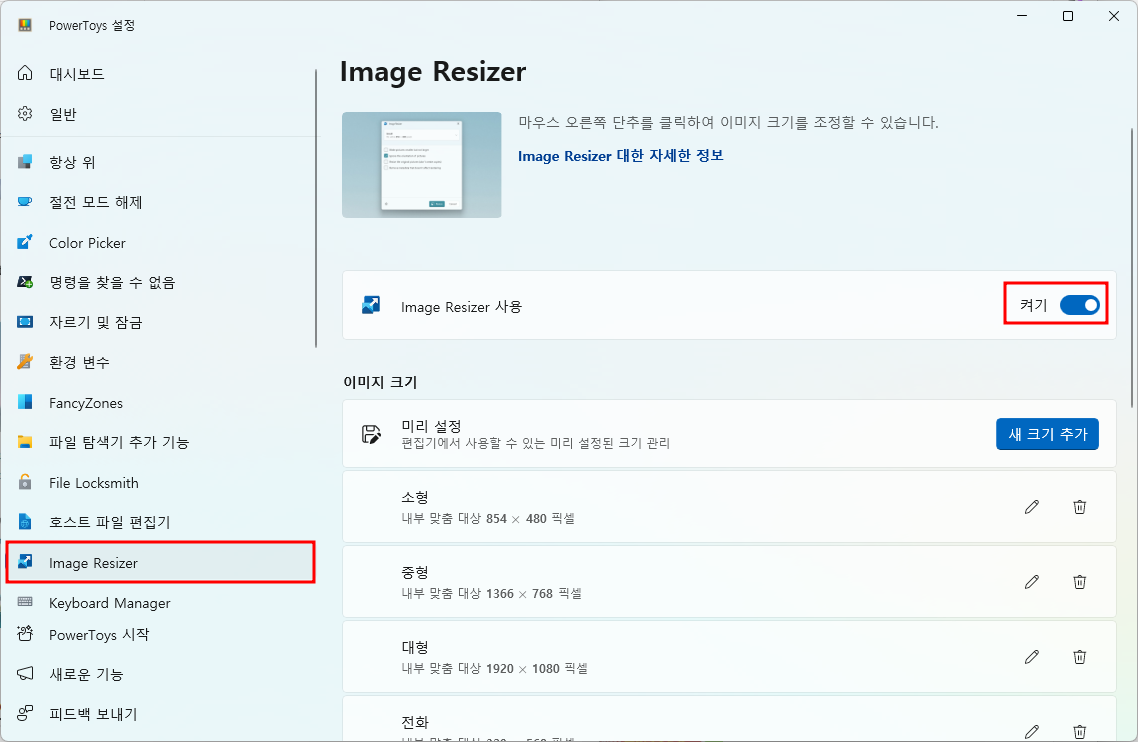Select PowerToys 시작 in sidebar

160,634
